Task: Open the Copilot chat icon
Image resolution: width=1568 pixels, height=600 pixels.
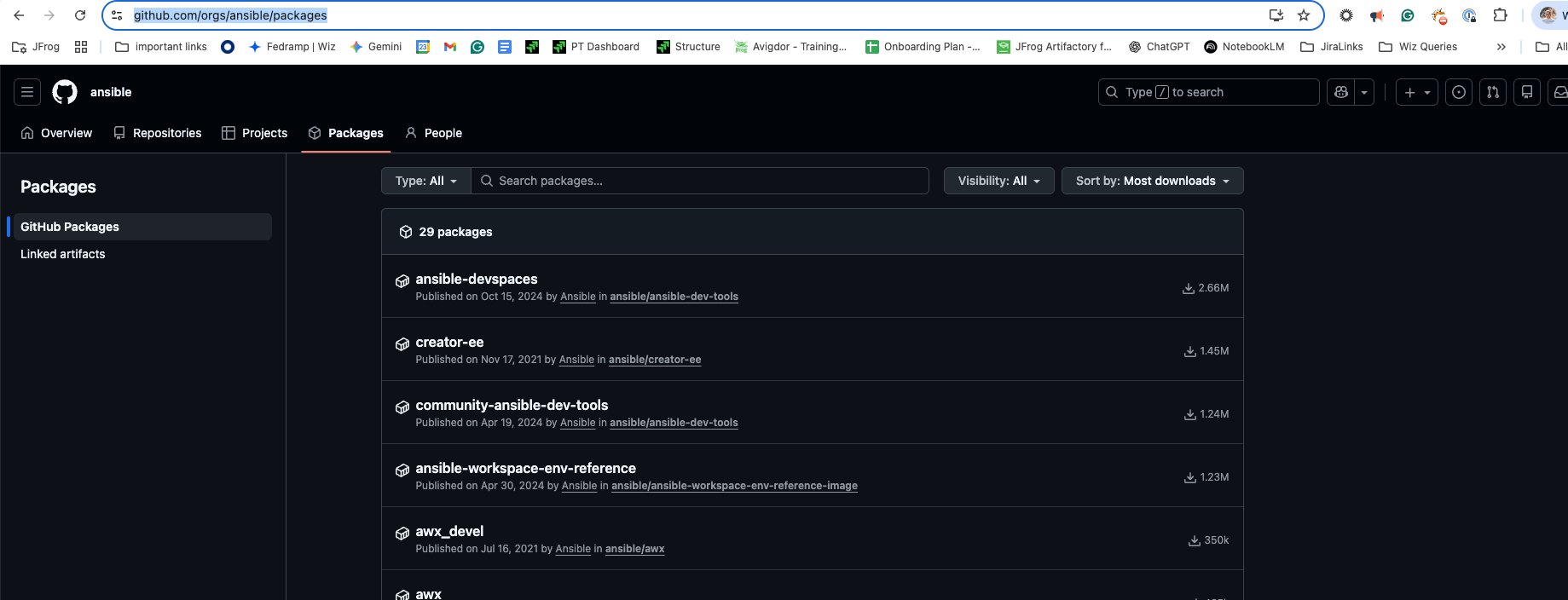Action: (1341, 92)
